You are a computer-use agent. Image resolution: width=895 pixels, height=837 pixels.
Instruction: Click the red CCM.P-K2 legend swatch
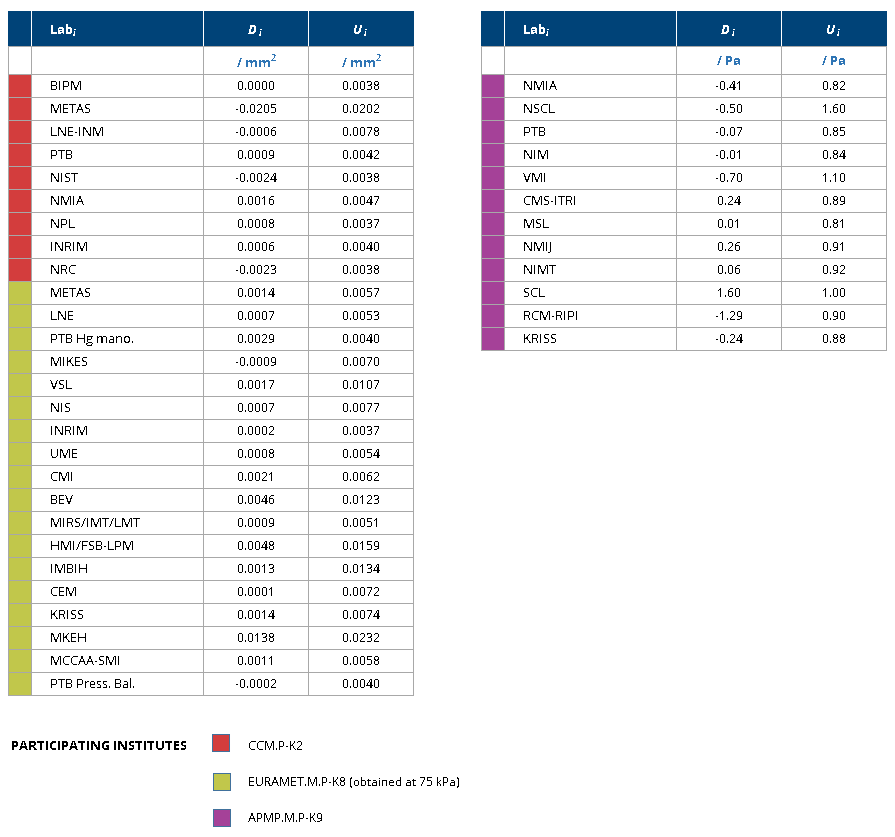click(x=221, y=743)
